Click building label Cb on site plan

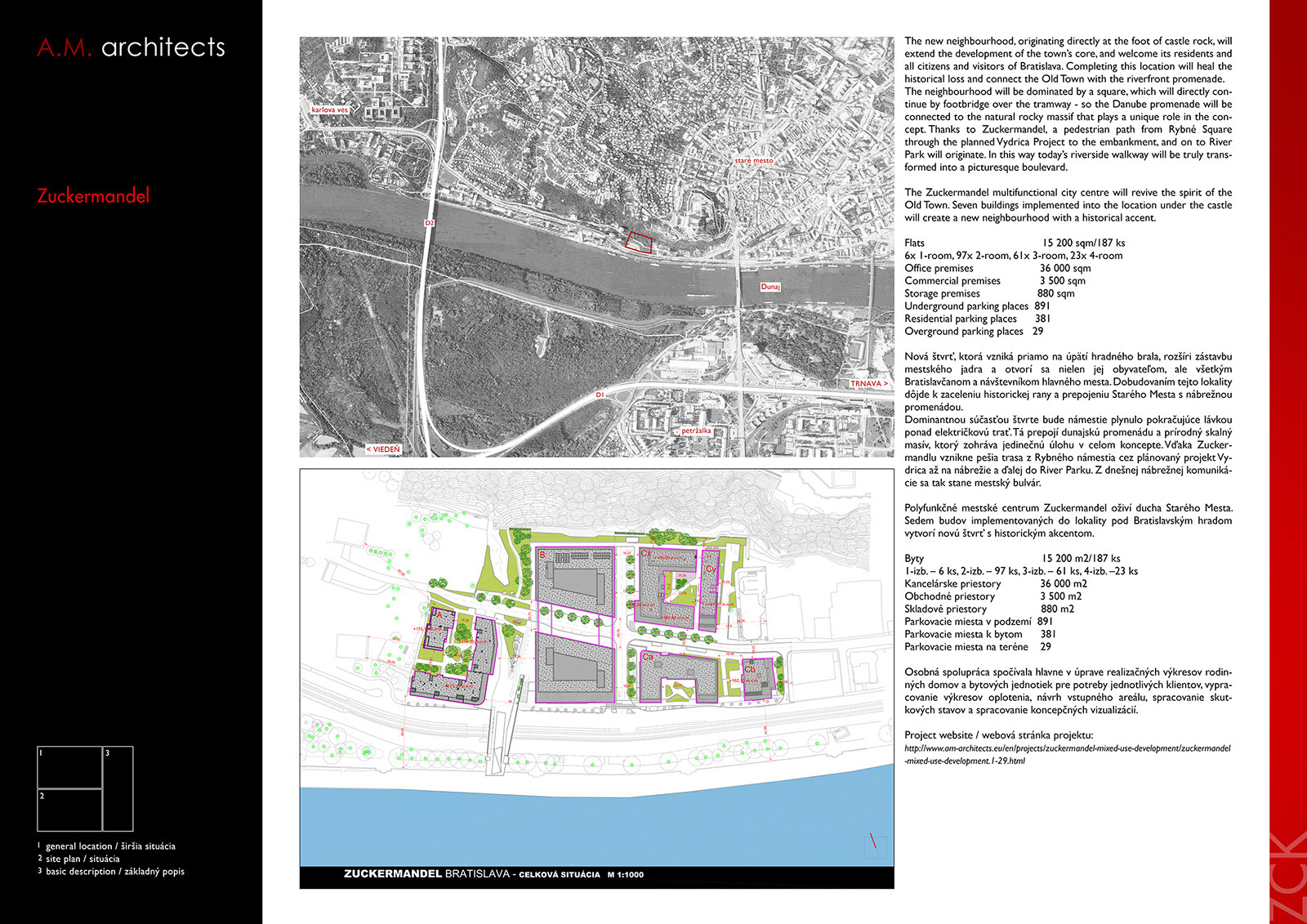point(749,669)
